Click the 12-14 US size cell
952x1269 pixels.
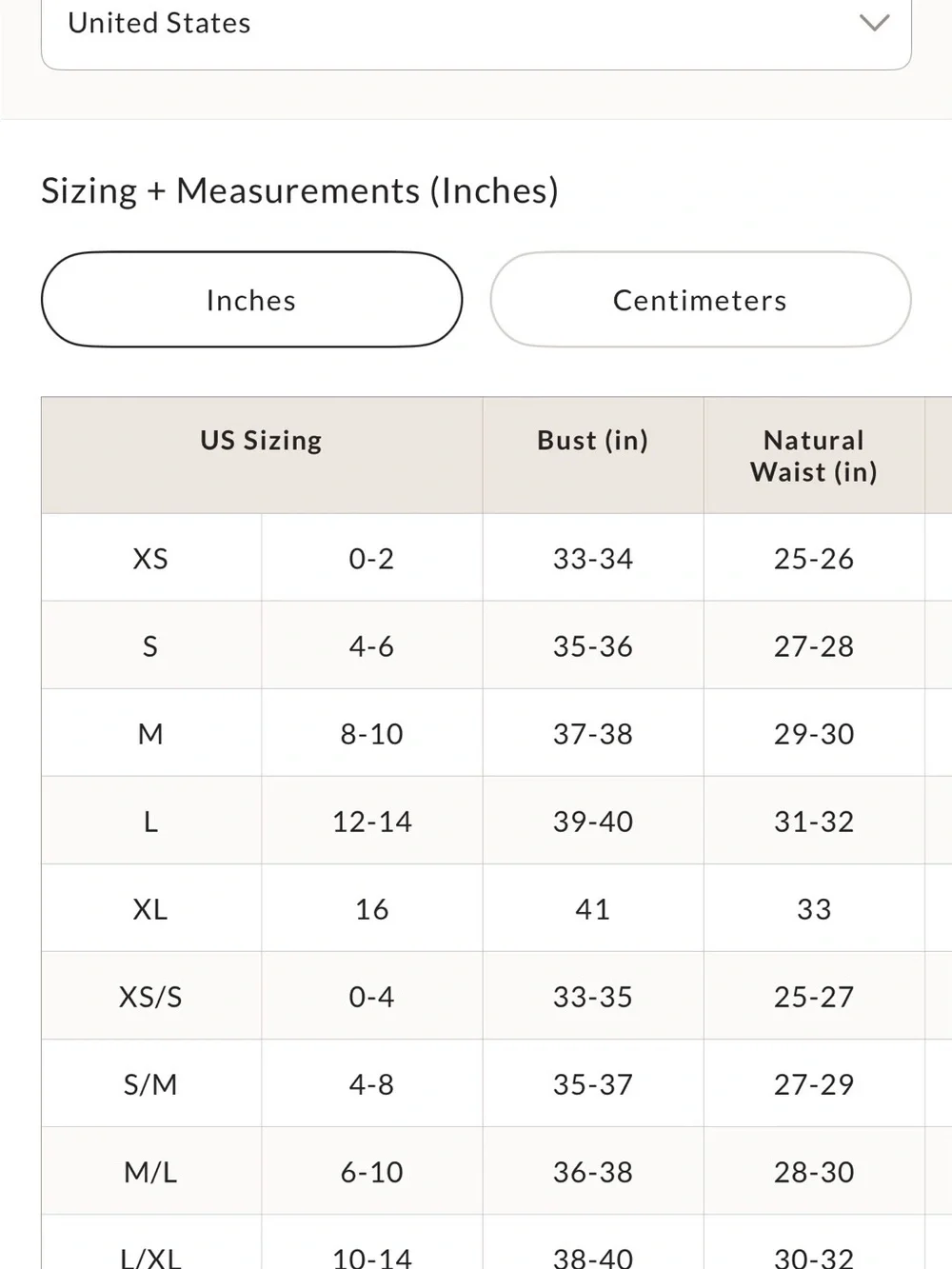pos(372,821)
